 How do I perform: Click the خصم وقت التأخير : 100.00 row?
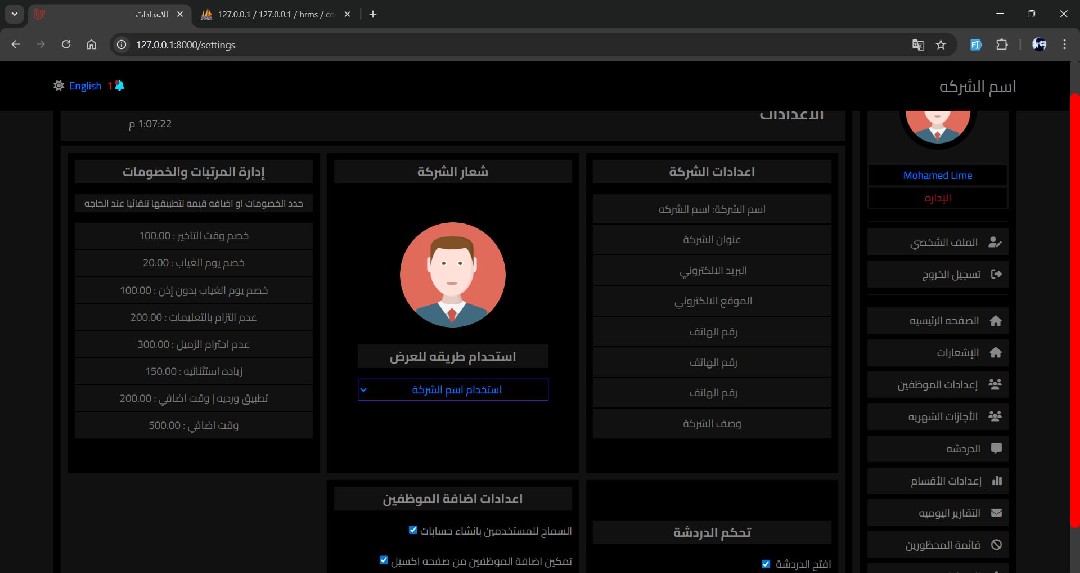click(x=194, y=236)
